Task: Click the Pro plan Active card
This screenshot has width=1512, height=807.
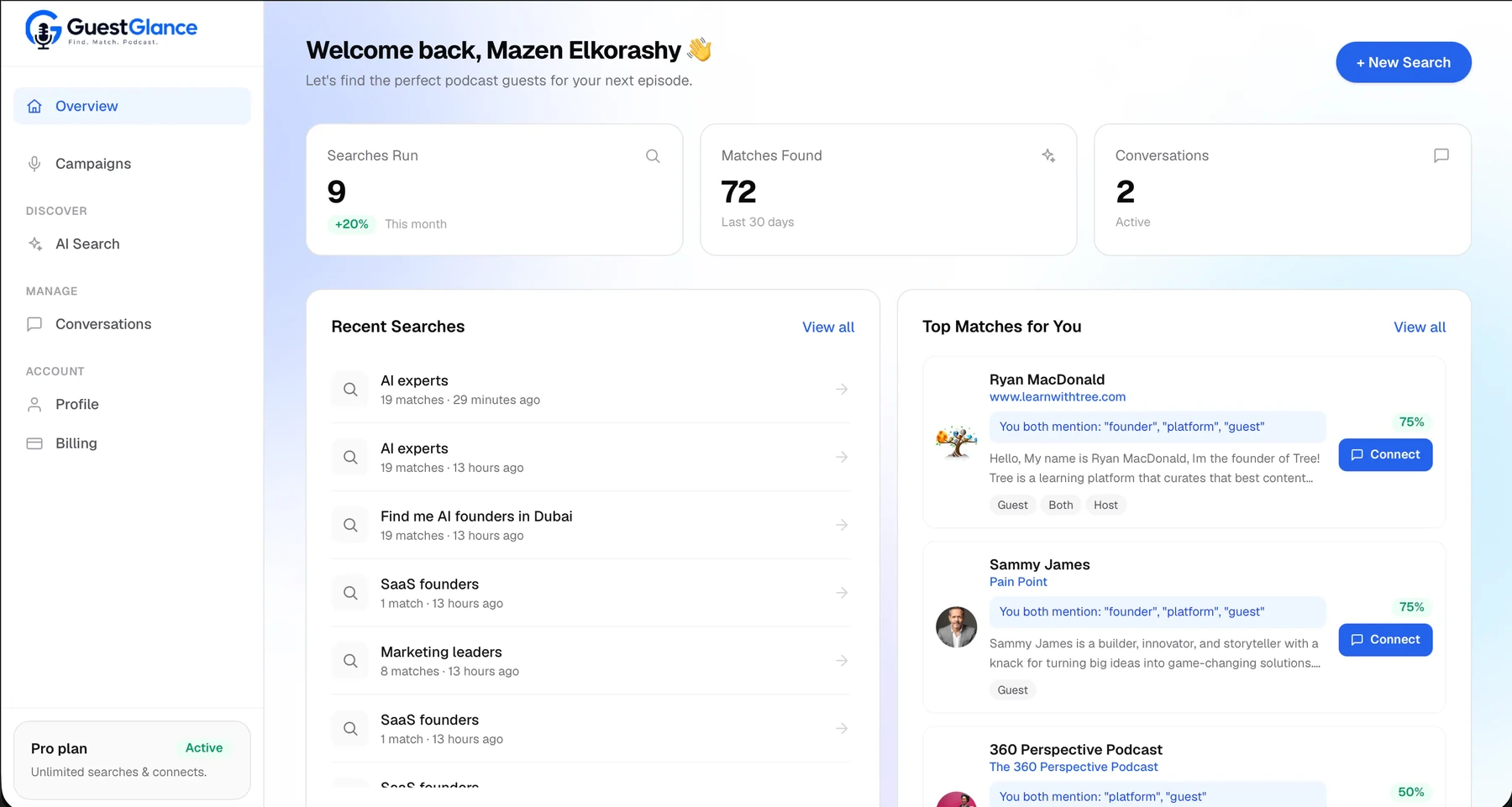Action: coord(132,760)
